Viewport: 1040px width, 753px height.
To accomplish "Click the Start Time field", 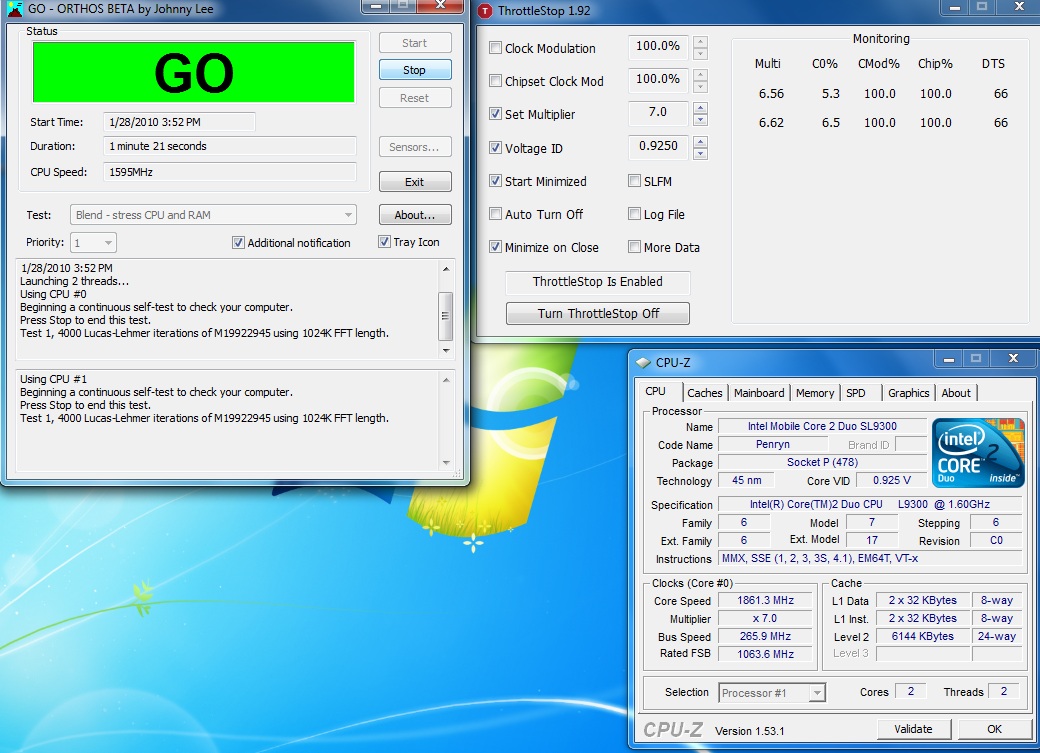I will pos(179,122).
